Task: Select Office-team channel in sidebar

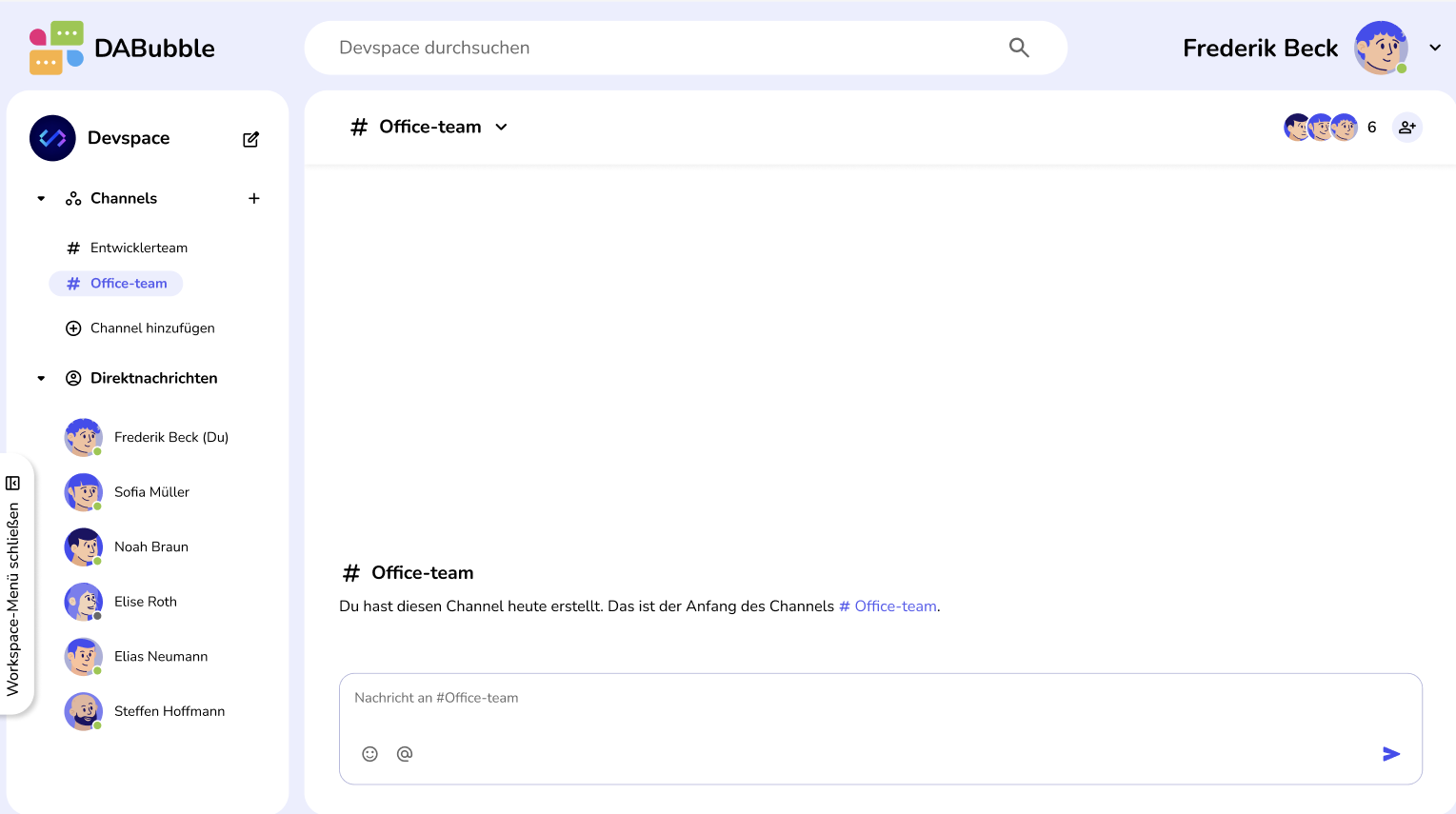Action: (129, 284)
